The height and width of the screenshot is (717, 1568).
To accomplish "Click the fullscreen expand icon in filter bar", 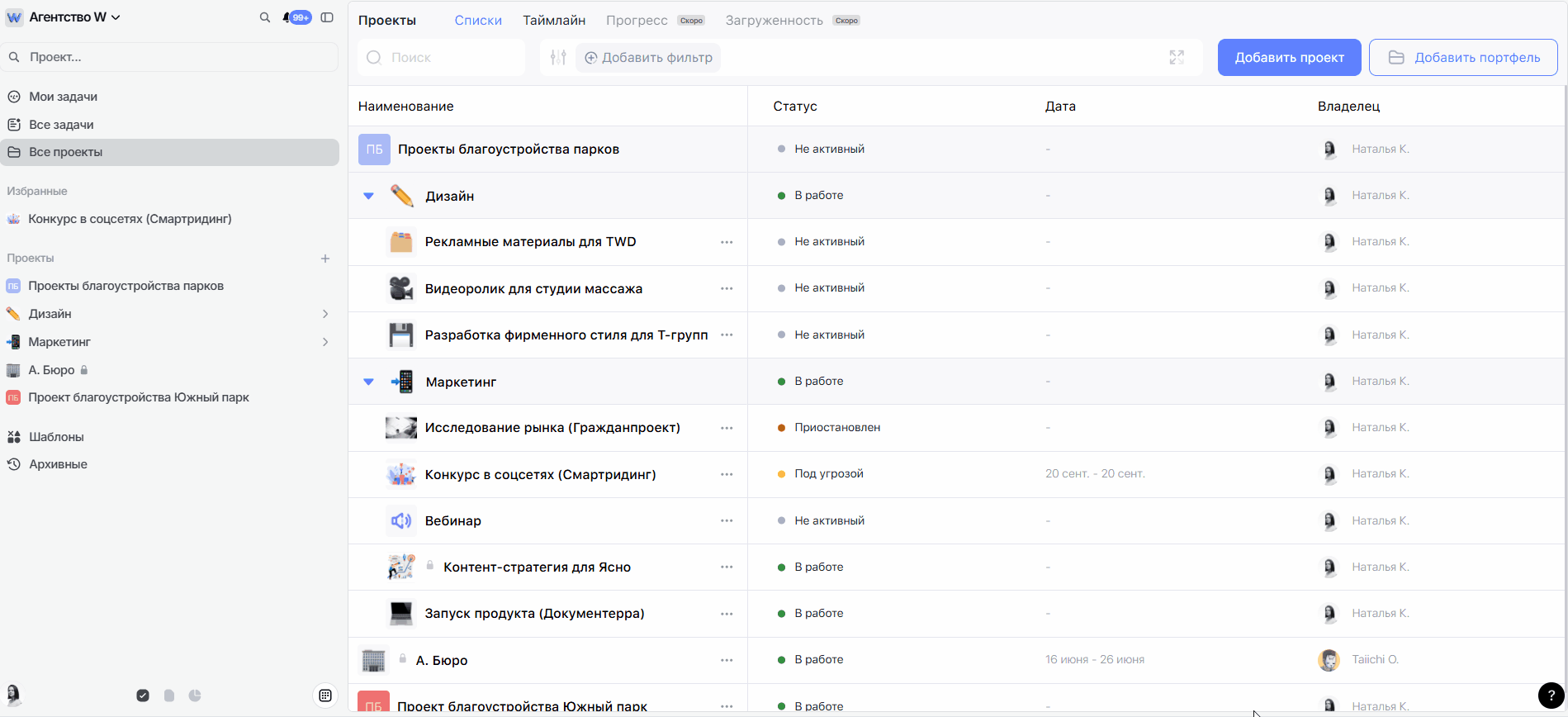I will point(1177,58).
